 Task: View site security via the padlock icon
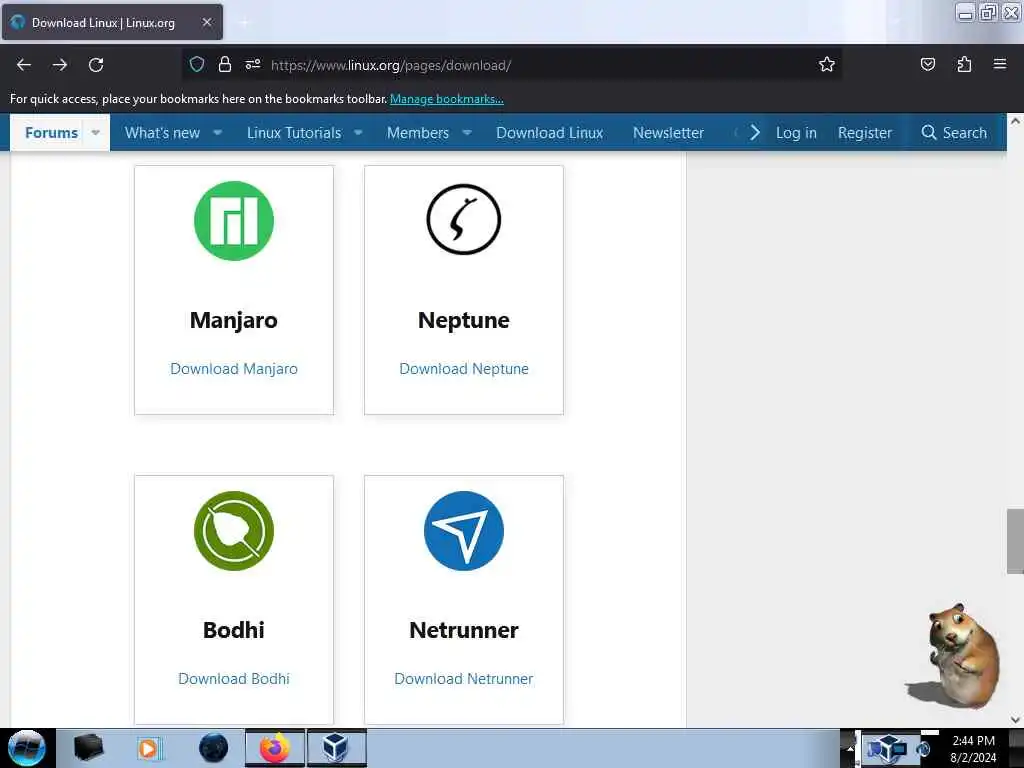tap(225, 65)
